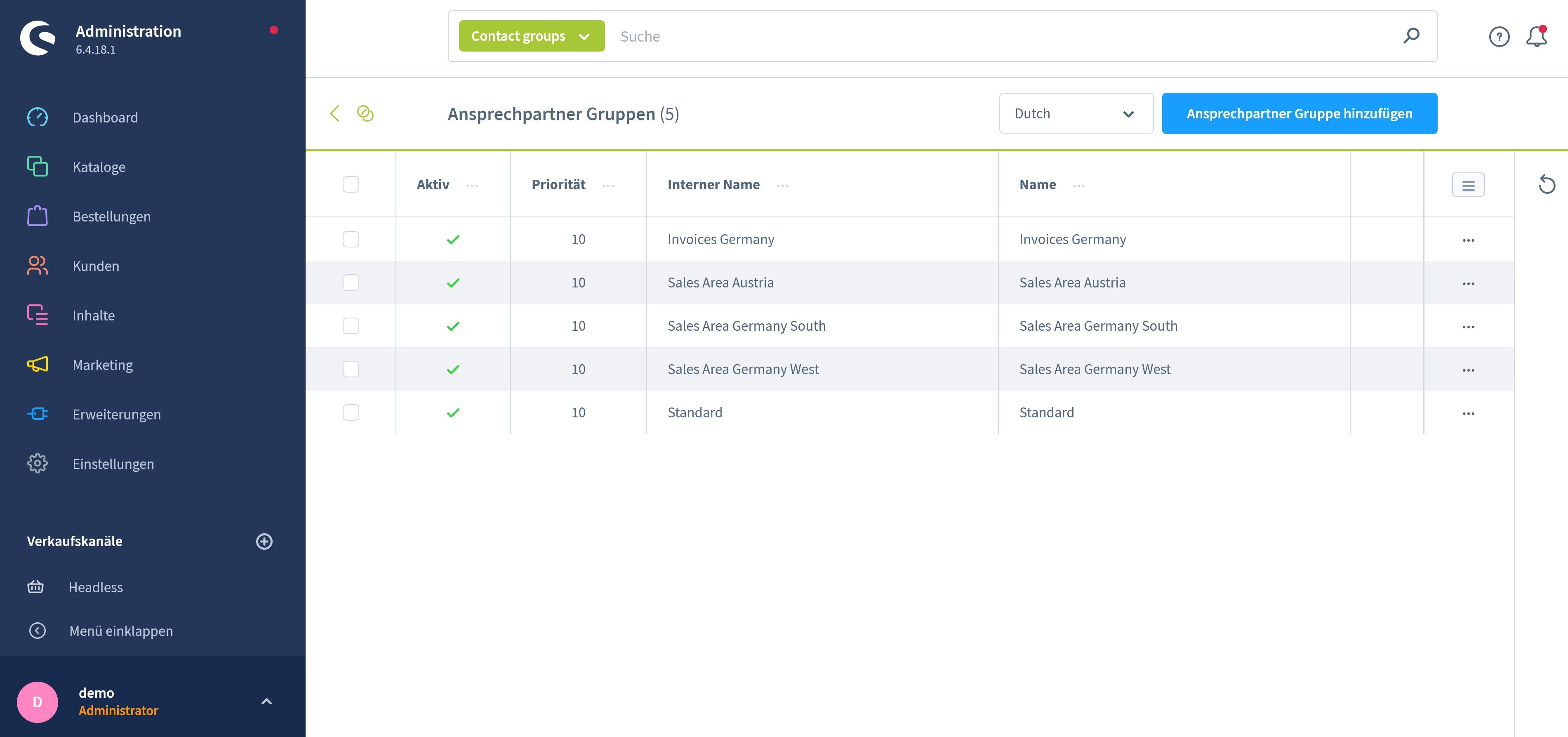Click Ansprechpartner Gruppe hinzufügen button
This screenshot has width=1568, height=737.
(x=1299, y=113)
